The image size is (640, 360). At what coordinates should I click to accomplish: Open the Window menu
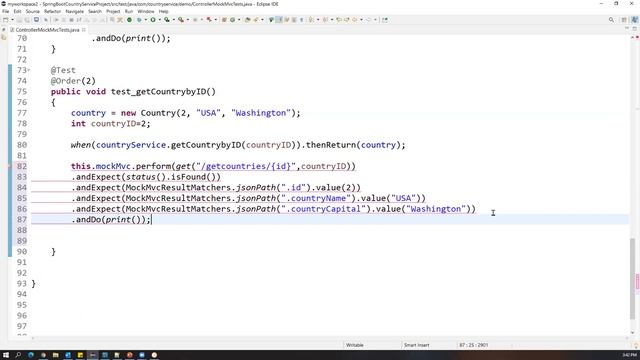146,11
